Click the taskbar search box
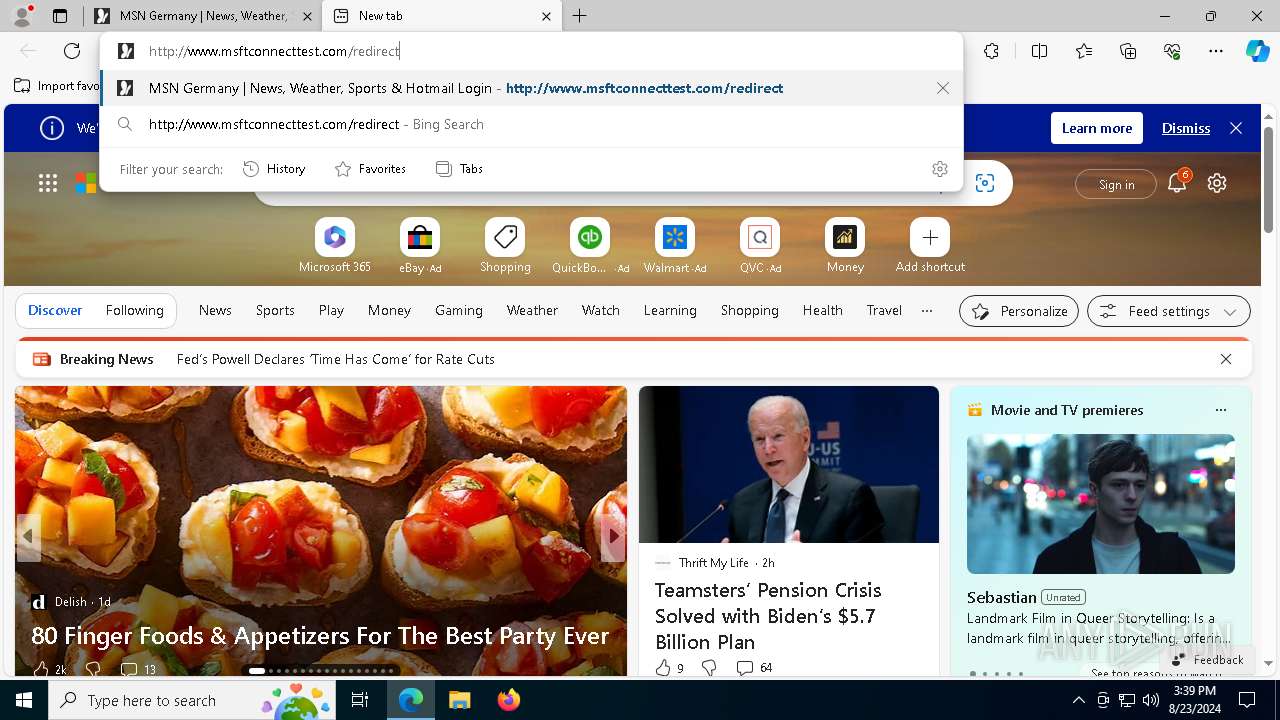The height and width of the screenshot is (720, 1280). pyautogui.click(x=192, y=700)
